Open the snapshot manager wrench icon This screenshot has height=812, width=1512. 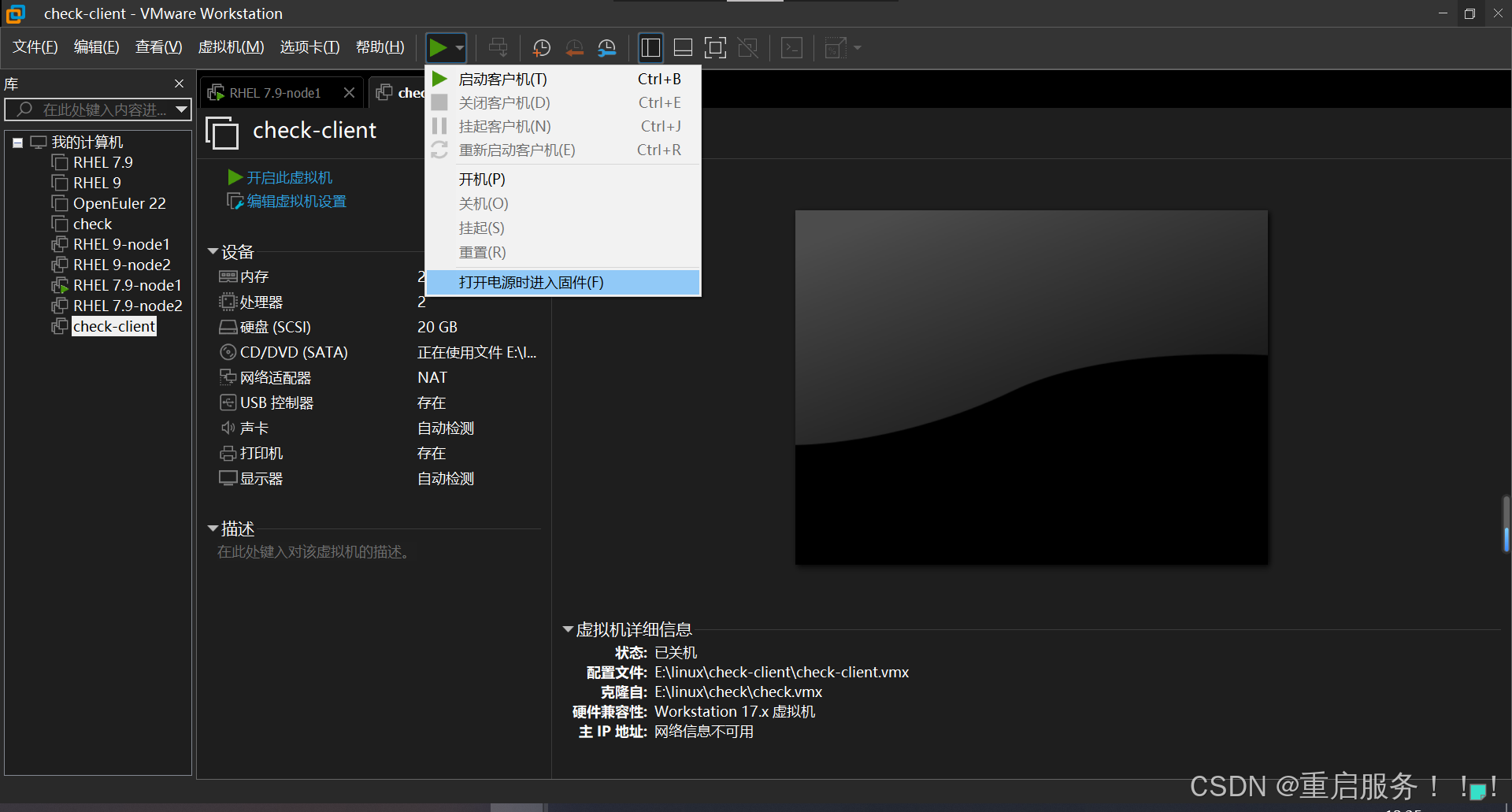[607, 48]
